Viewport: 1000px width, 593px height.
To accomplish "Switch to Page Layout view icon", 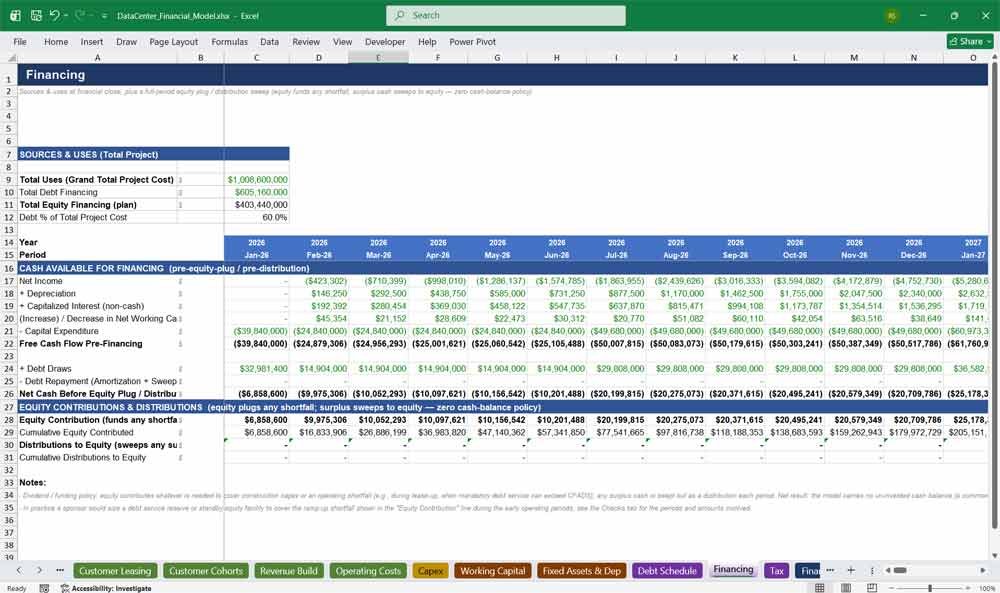I will (846, 587).
